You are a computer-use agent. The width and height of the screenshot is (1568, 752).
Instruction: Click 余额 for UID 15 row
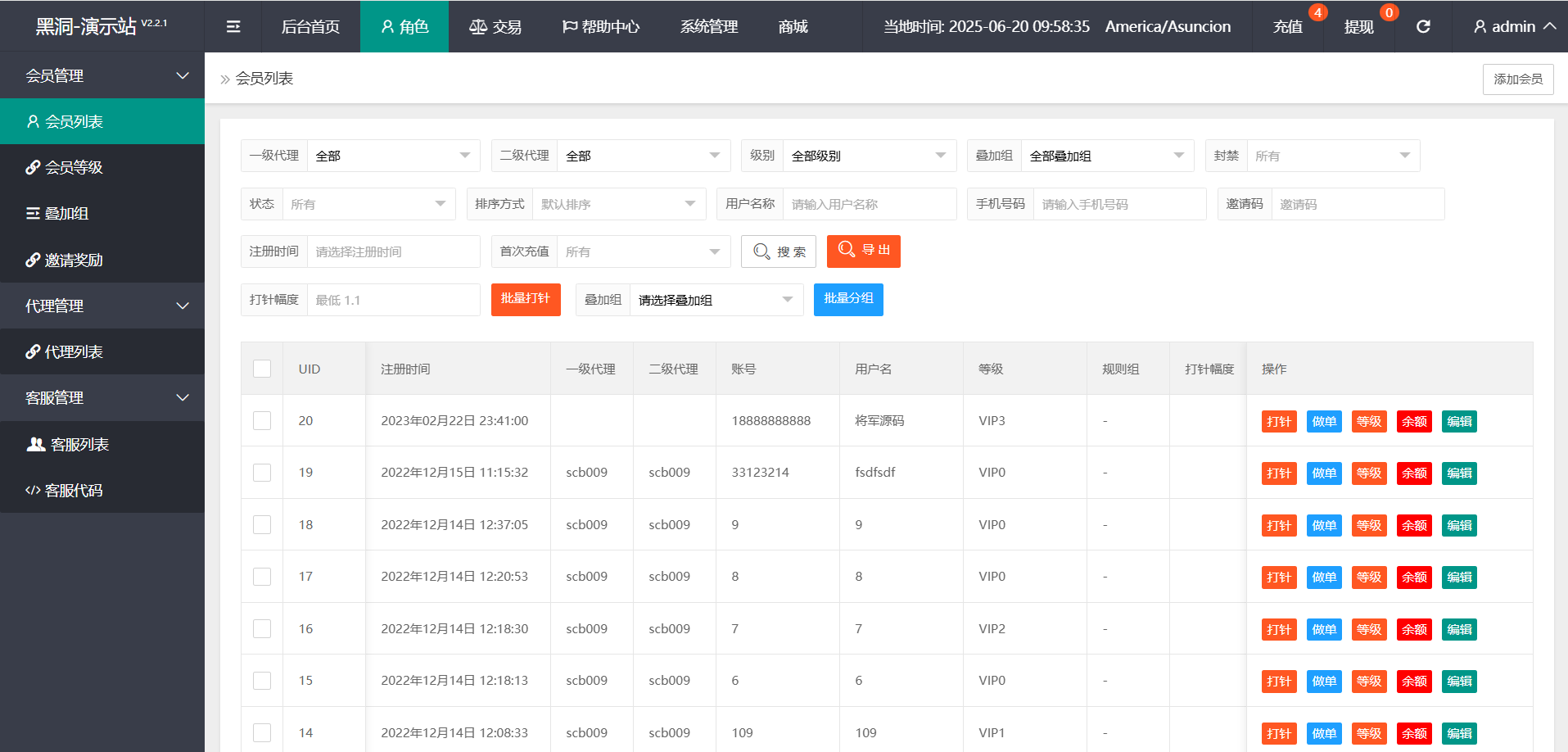coord(1414,682)
